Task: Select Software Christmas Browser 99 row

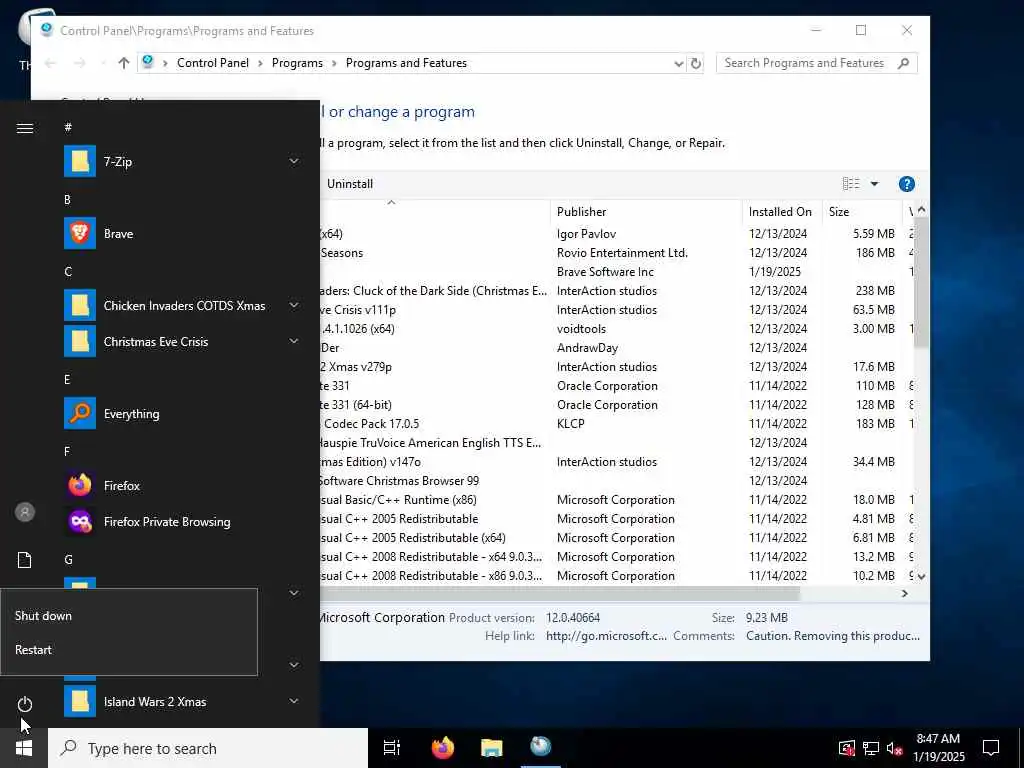Action: [616, 481]
